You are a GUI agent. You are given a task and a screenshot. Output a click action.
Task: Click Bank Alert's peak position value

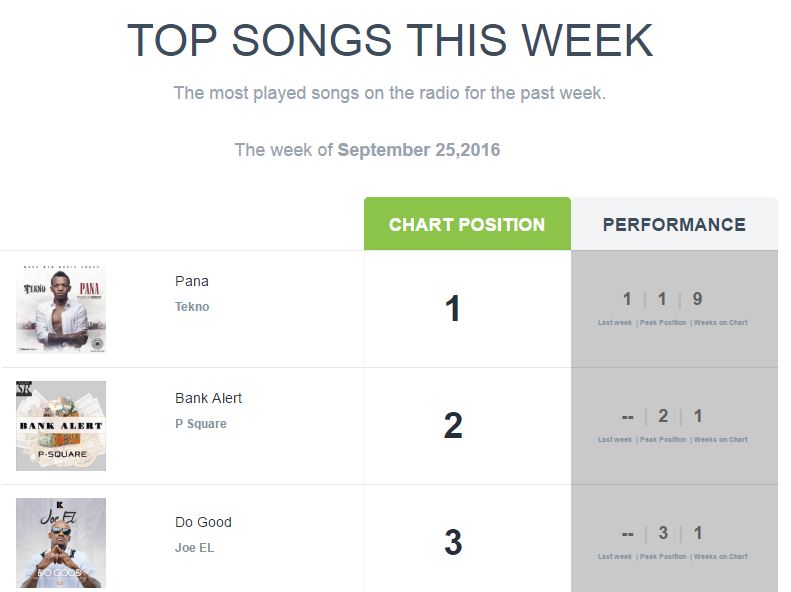click(663, 416)
